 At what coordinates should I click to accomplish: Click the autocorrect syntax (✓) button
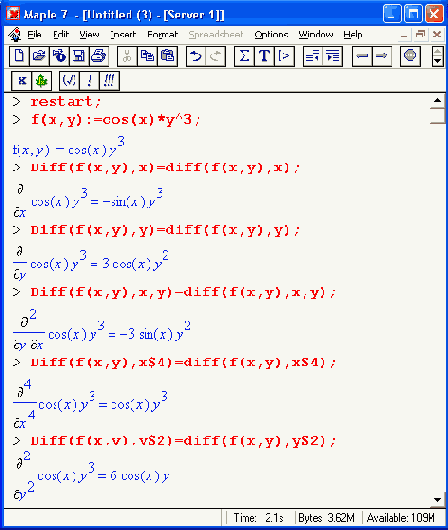click(69, 81)
